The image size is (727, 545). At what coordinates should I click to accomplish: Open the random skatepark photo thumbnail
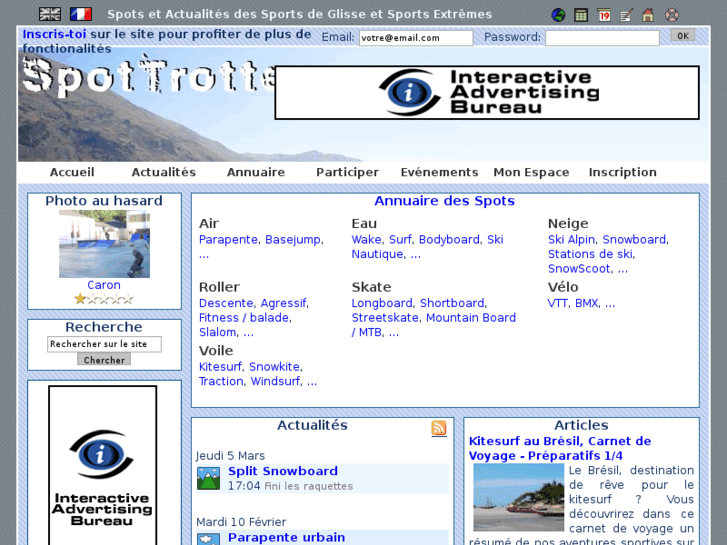(104, 244)
